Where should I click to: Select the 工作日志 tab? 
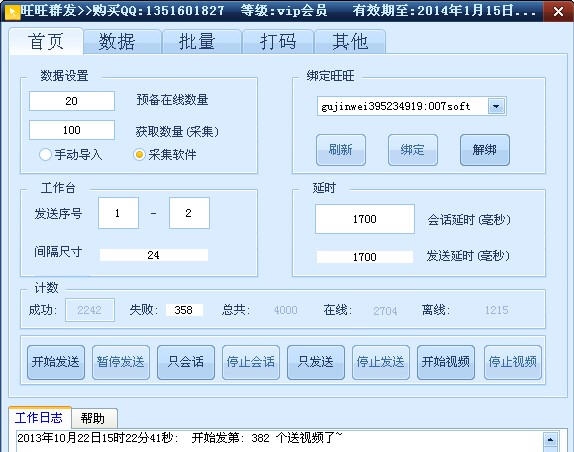pyautogui.click(x=39, y=418)
